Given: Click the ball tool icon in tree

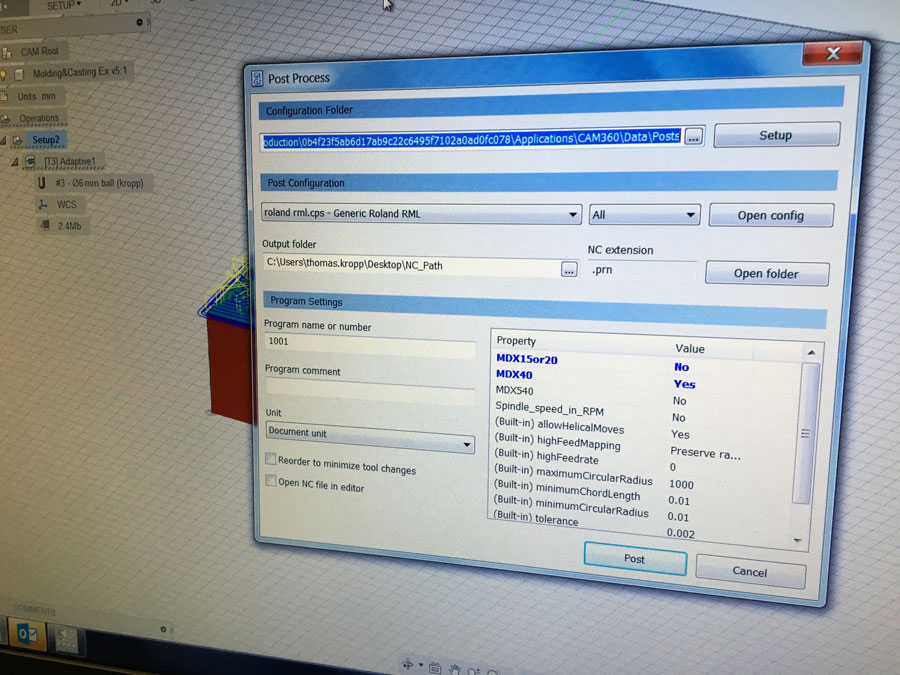Looking at the screenshot, I should click(41, 183).
